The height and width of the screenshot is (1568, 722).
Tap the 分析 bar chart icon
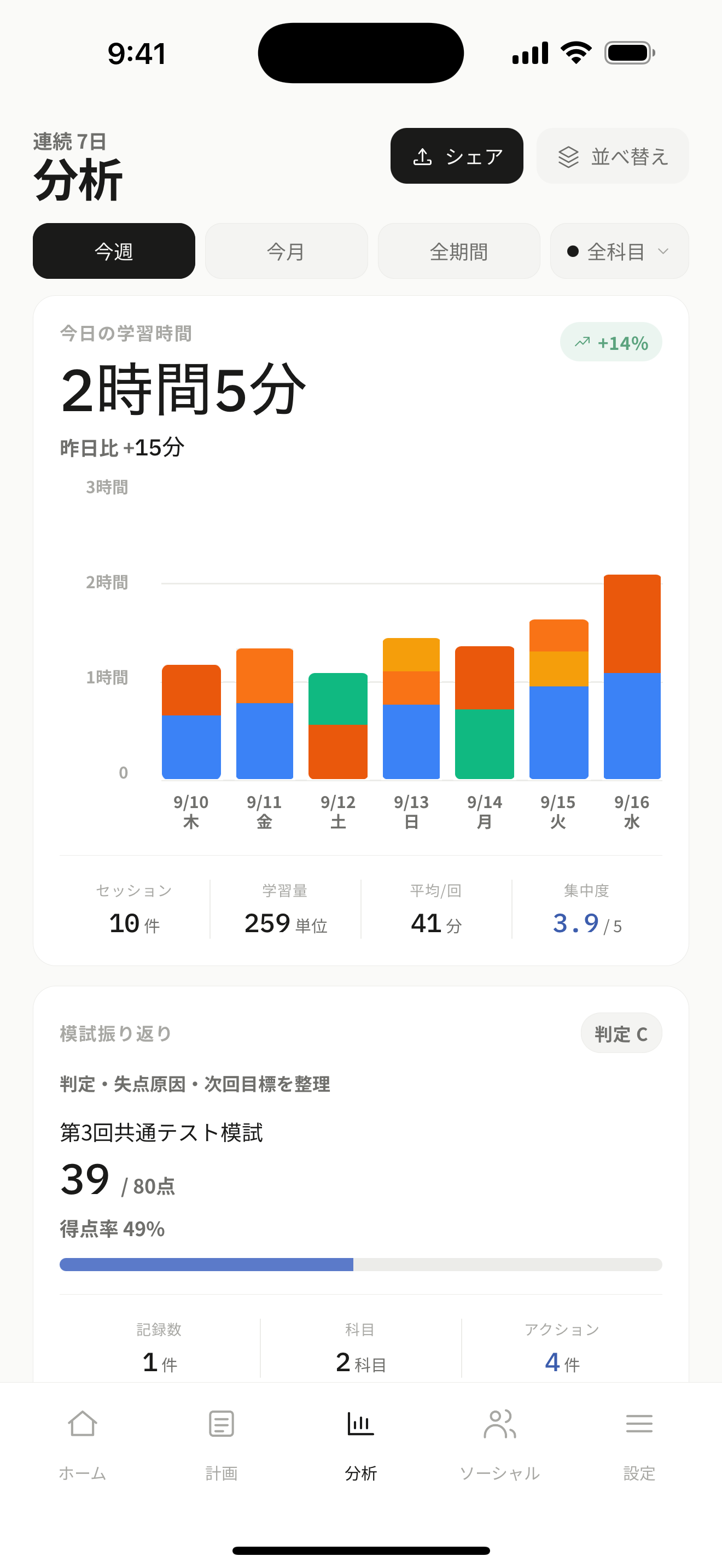point(360,1423)
